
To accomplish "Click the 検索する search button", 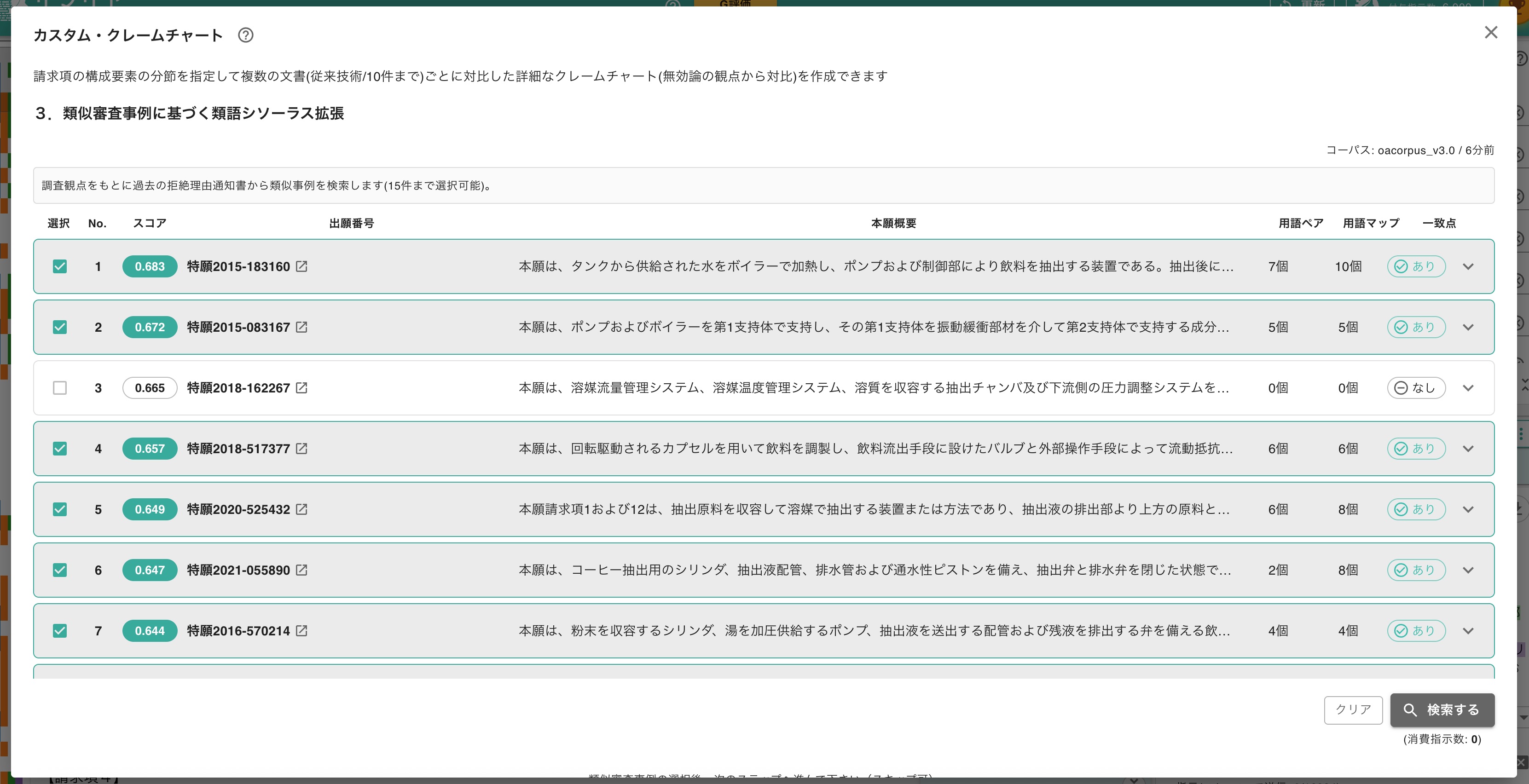I will [x=1442, y=710].
